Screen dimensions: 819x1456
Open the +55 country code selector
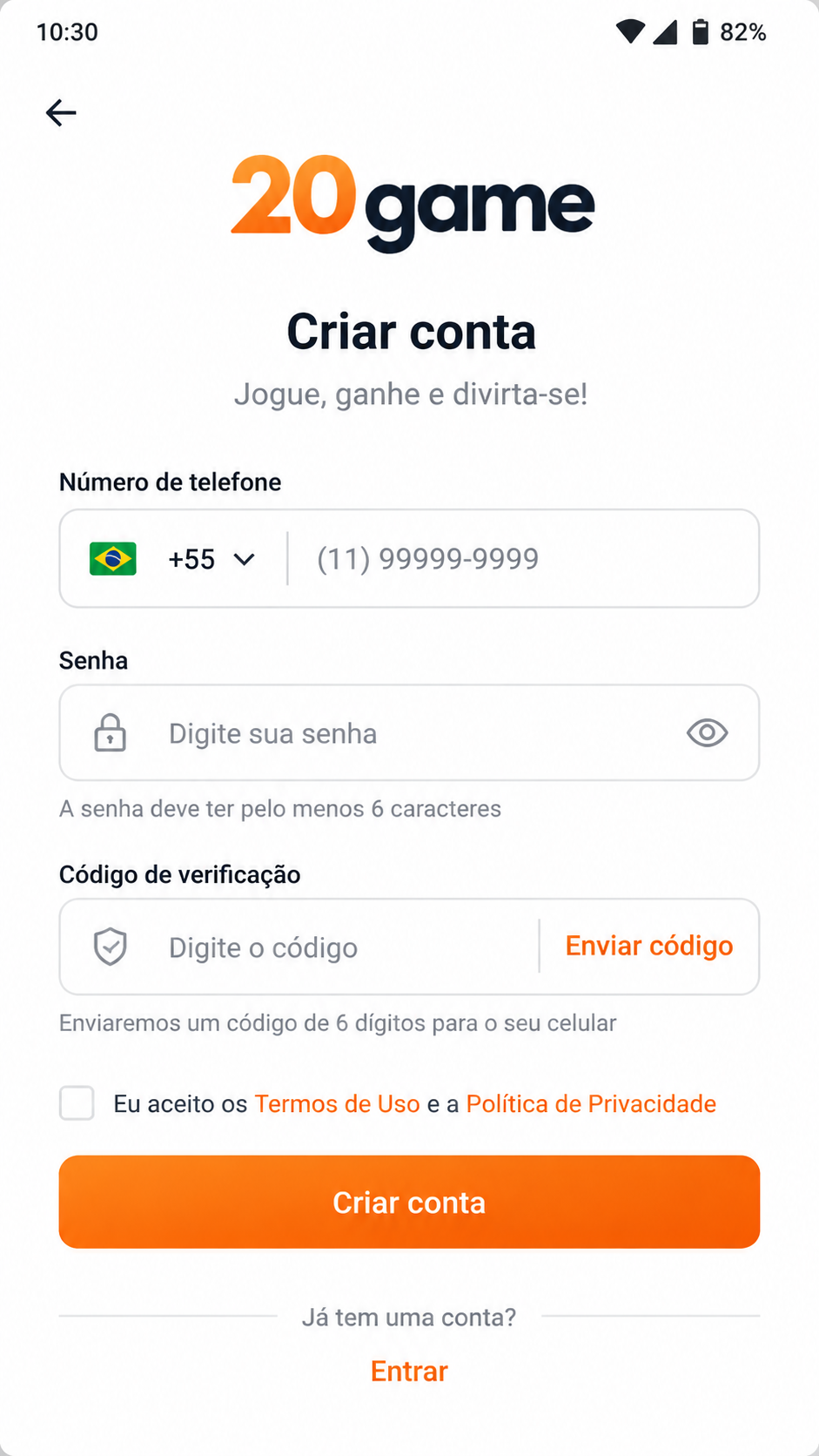tap(211, 559)
